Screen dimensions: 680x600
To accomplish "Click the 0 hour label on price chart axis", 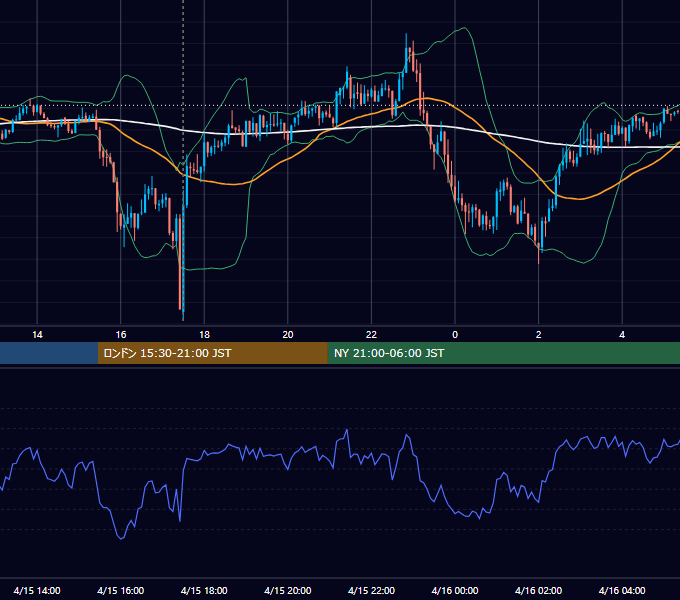I will 455,335.
